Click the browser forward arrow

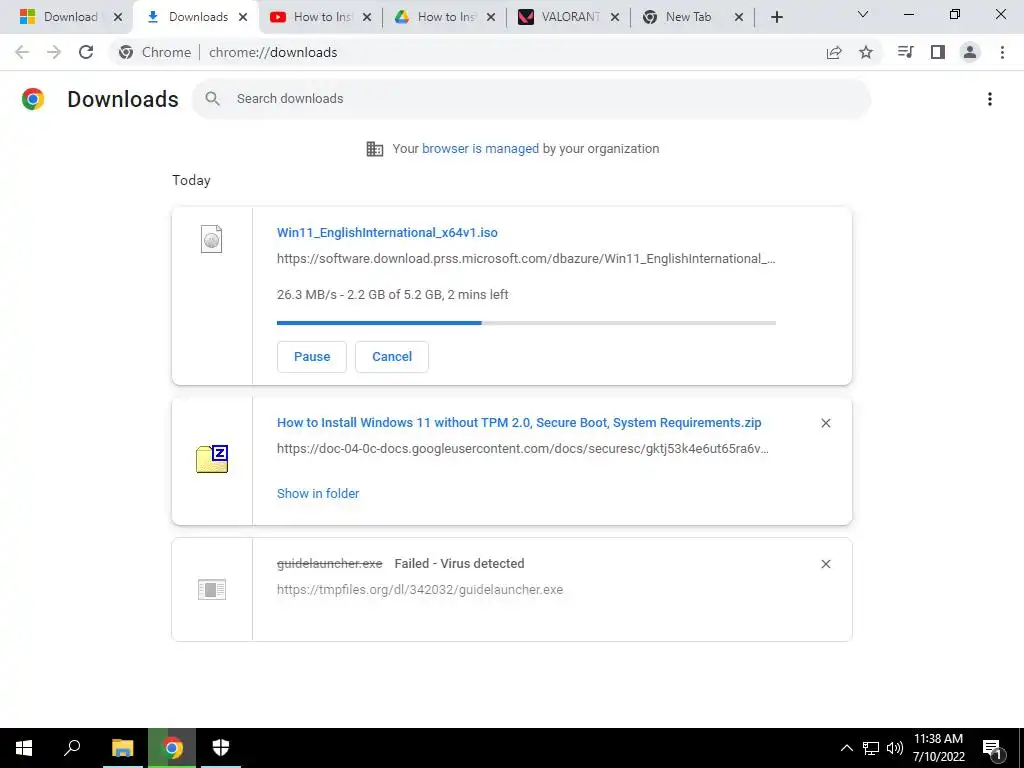54,52
